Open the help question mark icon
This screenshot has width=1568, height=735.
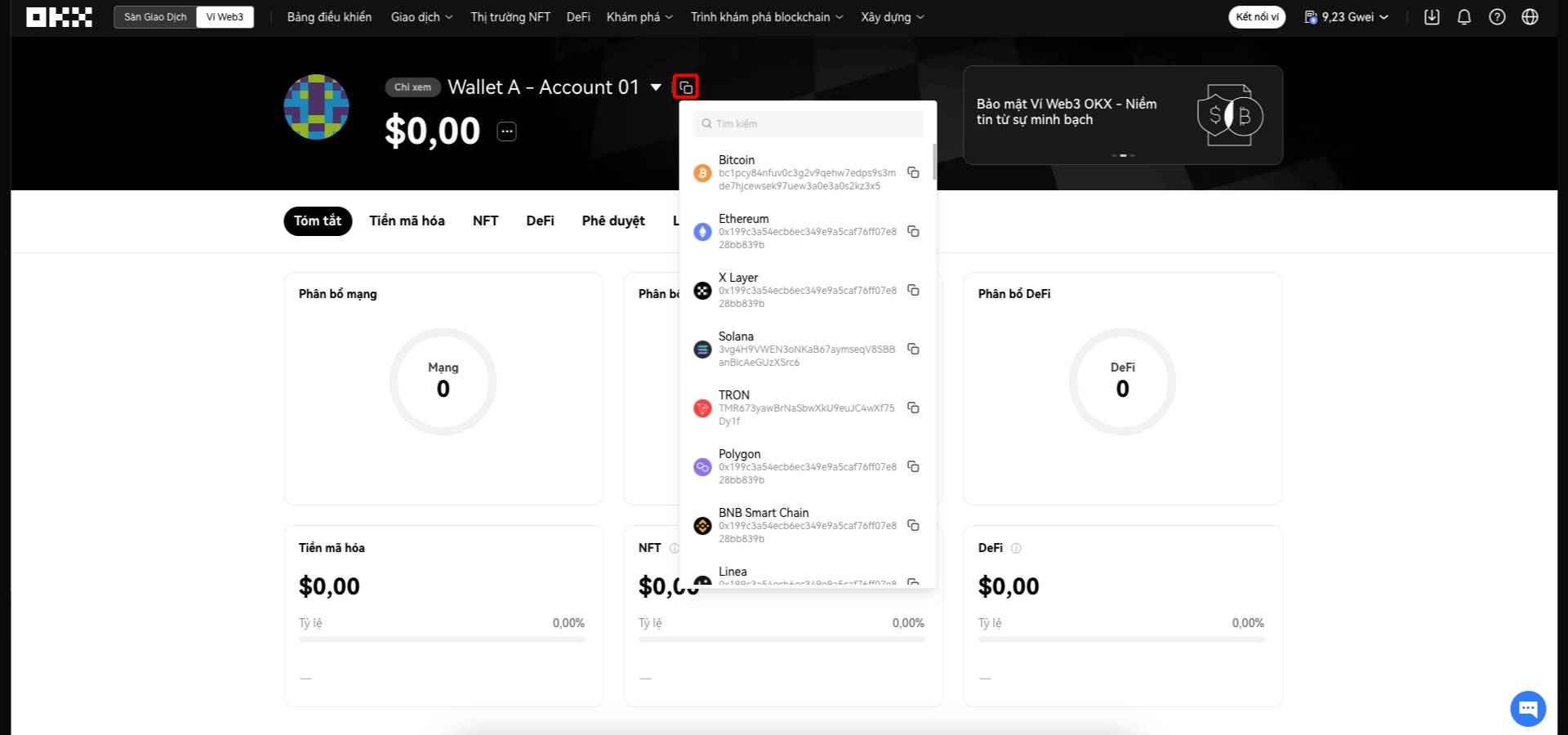click(x=1497, y=17)
